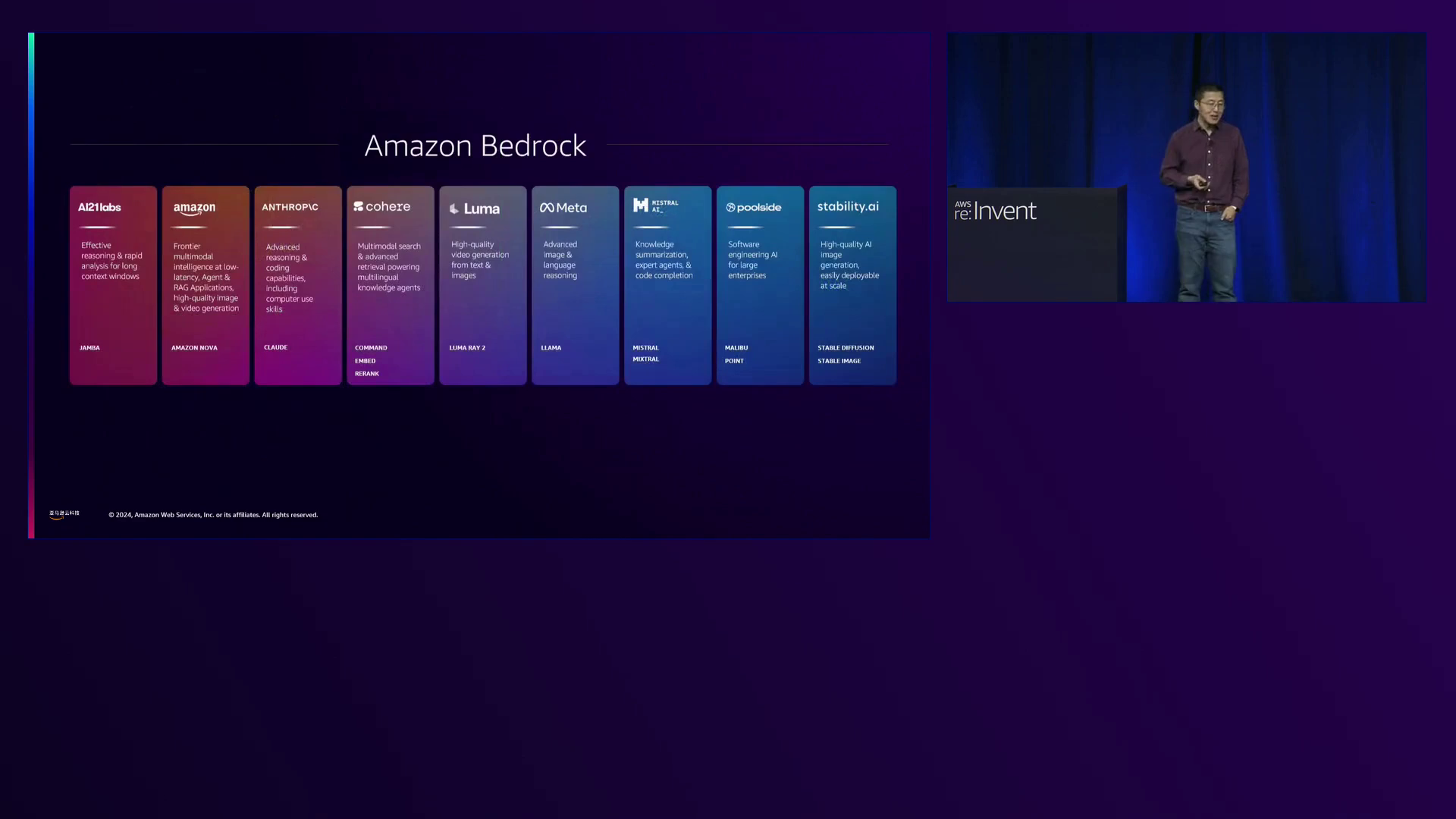Image resolution: width=1456 pixels, height=819 pixels.
Task: Click the cohere logo
Action: [x=382, y=206]
